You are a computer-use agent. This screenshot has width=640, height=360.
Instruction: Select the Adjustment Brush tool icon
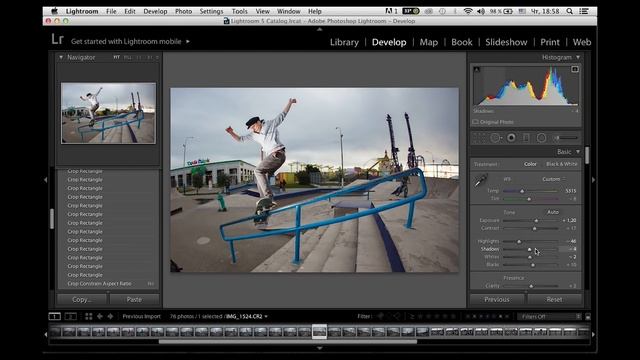pos(567,138)
